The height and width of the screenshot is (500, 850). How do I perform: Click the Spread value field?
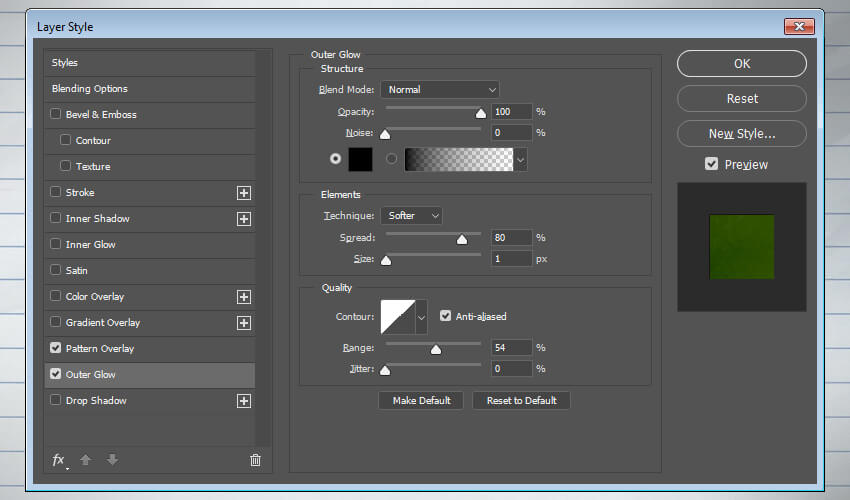[511, 238]
